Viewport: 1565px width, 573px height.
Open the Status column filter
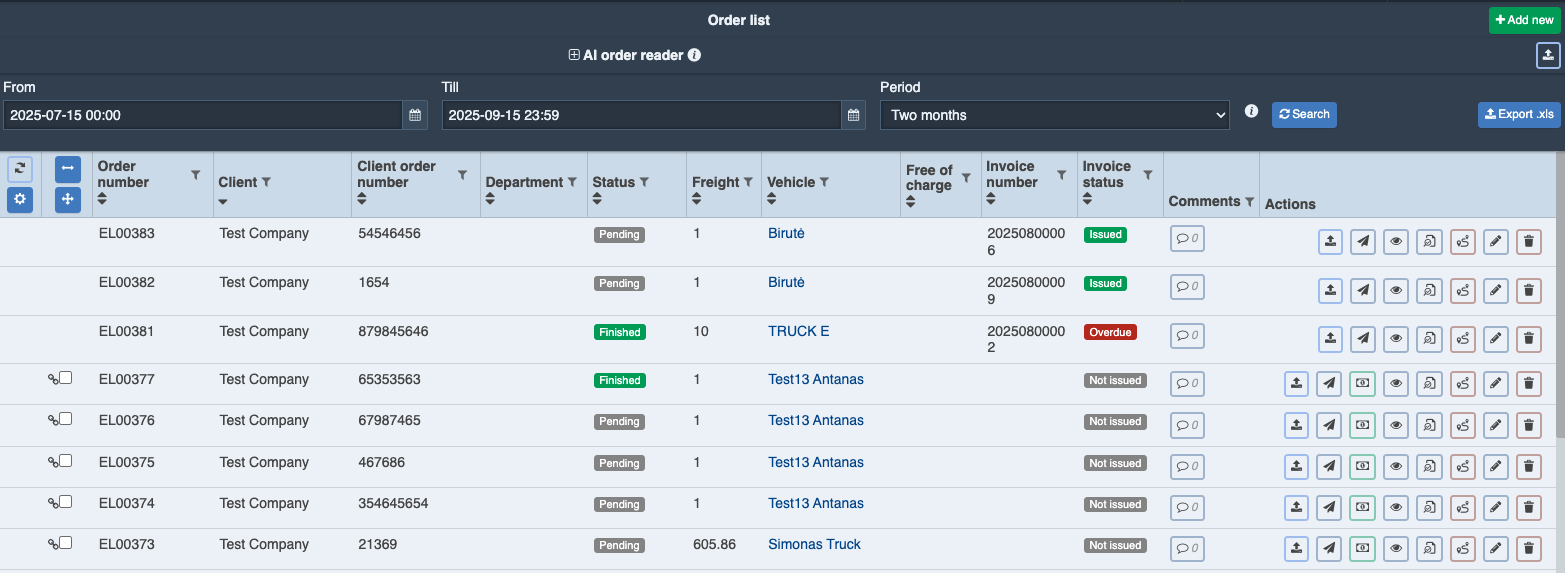point(645,182)
